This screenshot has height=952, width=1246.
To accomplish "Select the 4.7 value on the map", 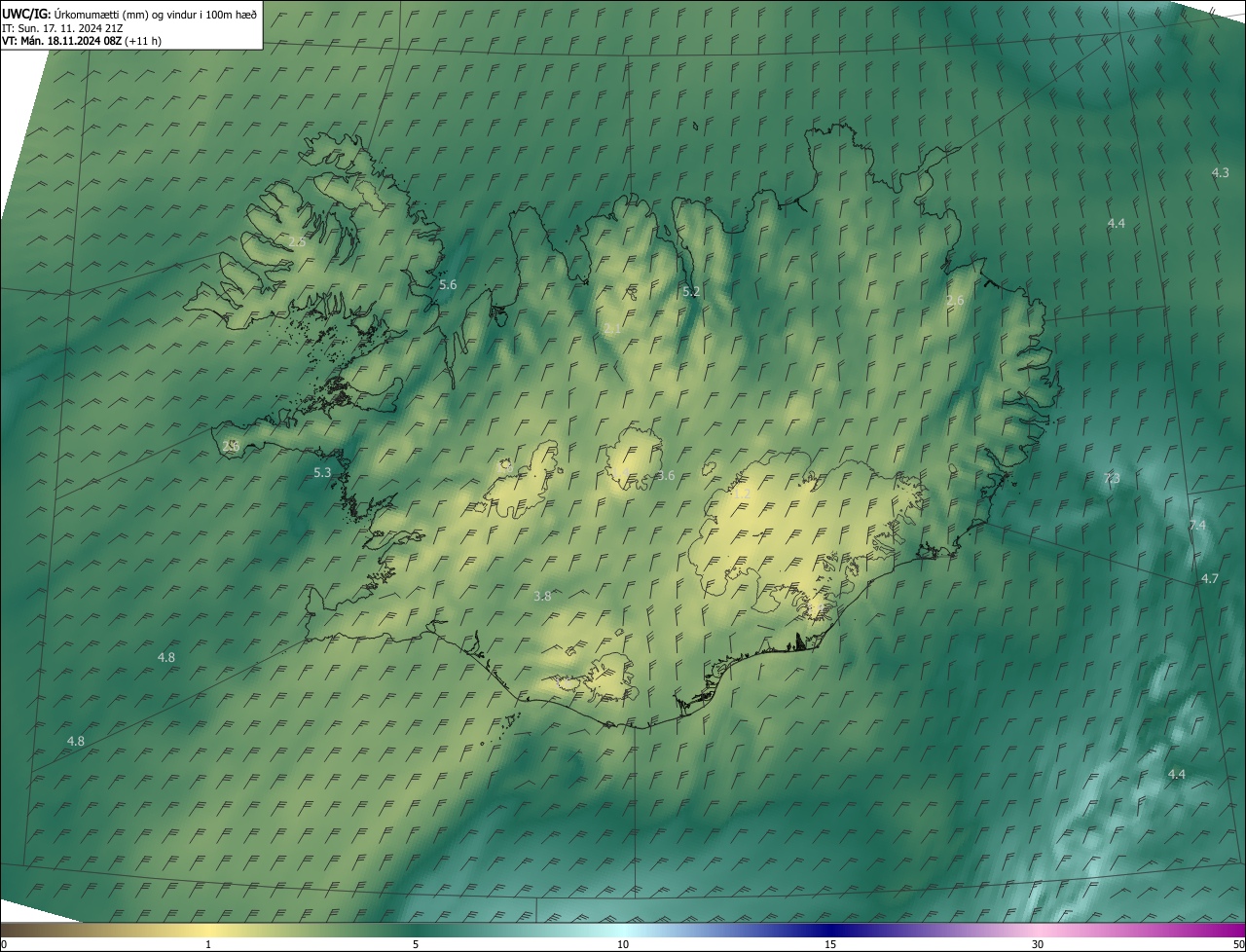I will click(x=1209, y=578).
